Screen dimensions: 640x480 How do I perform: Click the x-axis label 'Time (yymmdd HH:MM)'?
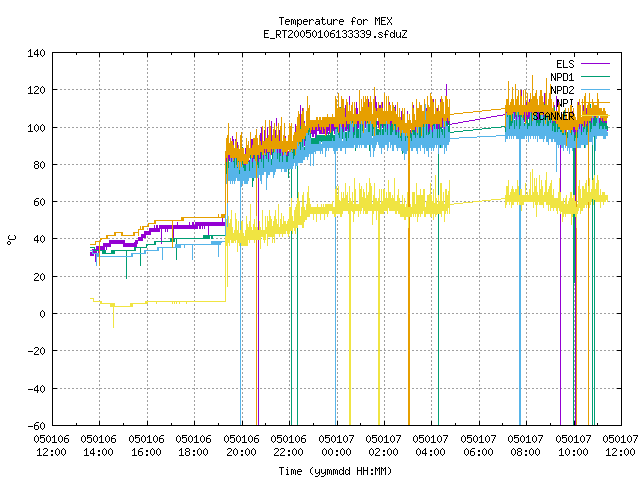336,471
